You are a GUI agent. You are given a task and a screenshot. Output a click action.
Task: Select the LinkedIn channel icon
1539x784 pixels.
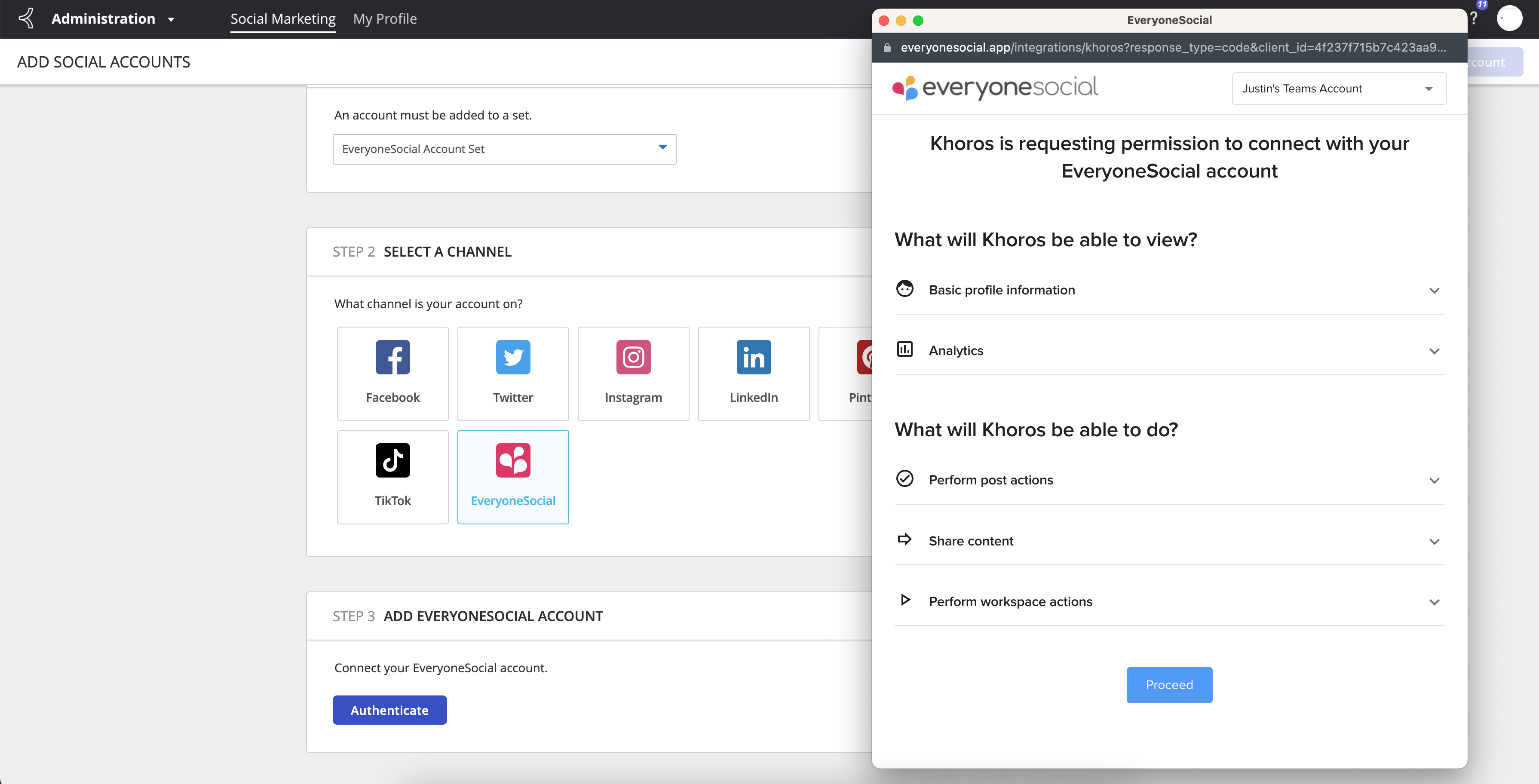click(753, 357)
